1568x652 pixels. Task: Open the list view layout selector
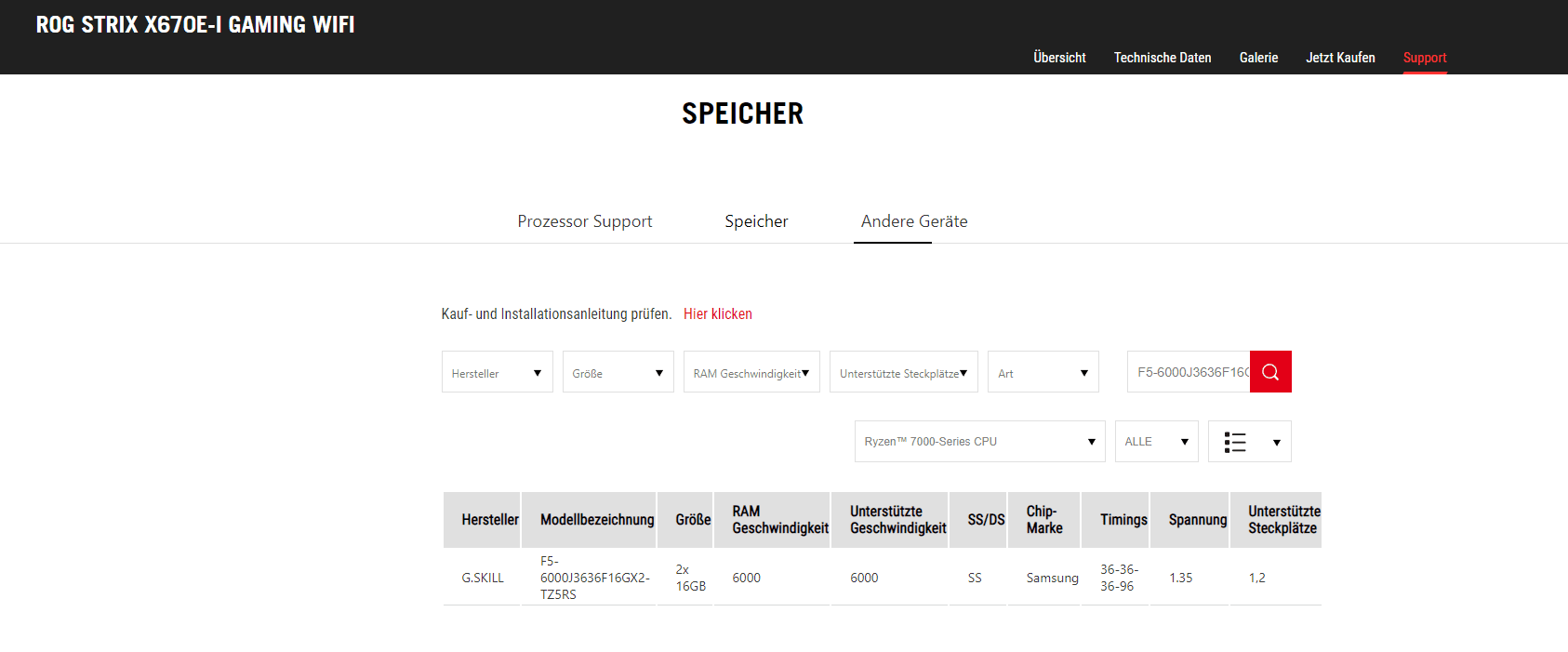(1249, 442)
